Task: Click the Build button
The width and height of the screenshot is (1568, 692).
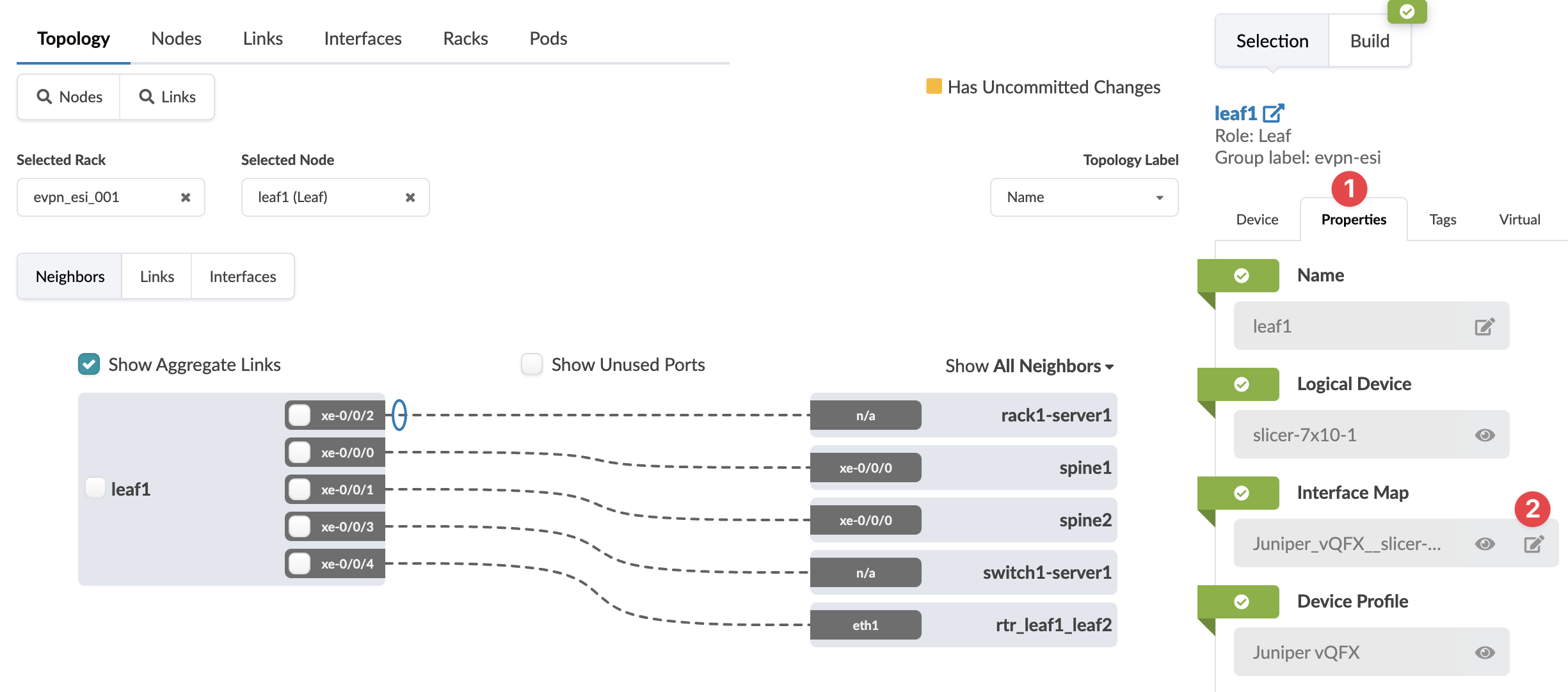Action: (1369, 42)
